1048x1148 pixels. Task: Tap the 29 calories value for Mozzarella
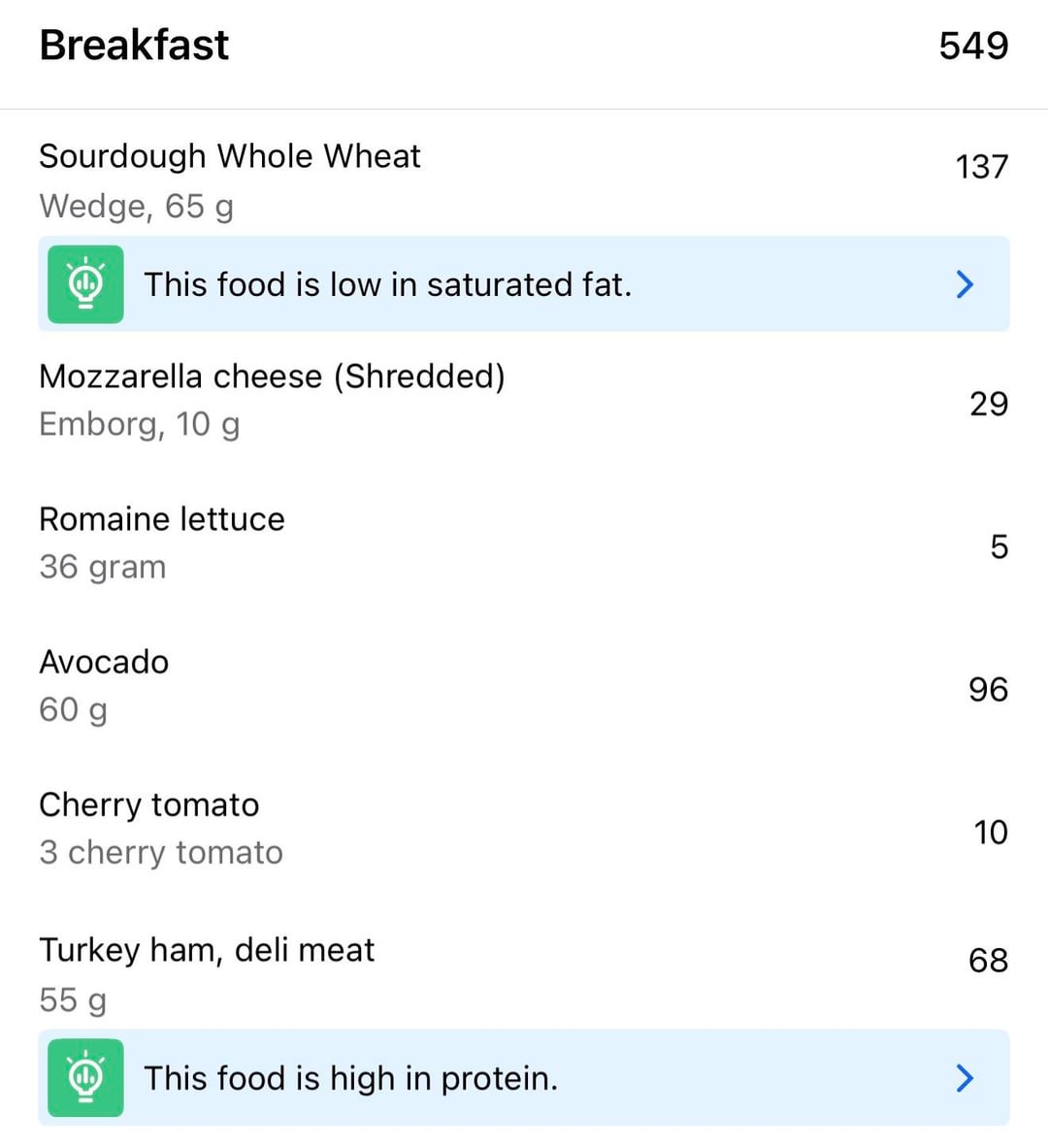(988, 404)
